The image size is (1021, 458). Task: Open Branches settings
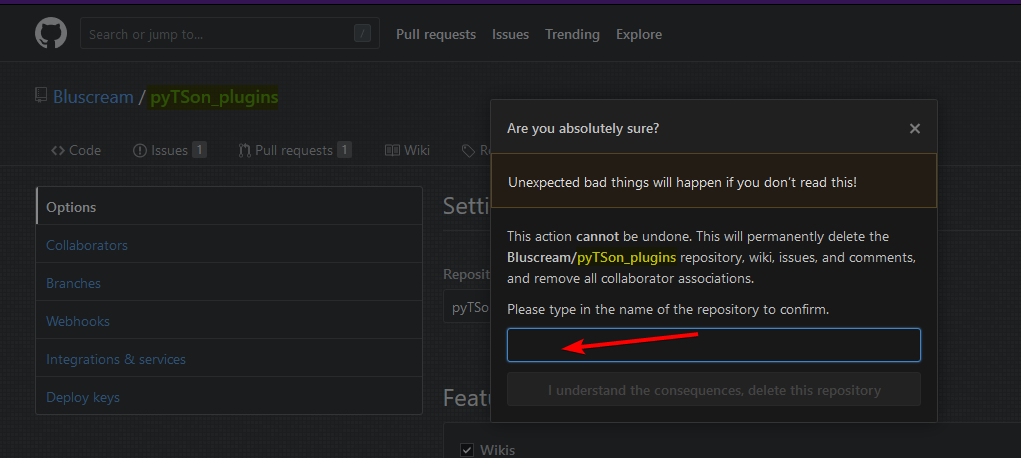(229, 283)
